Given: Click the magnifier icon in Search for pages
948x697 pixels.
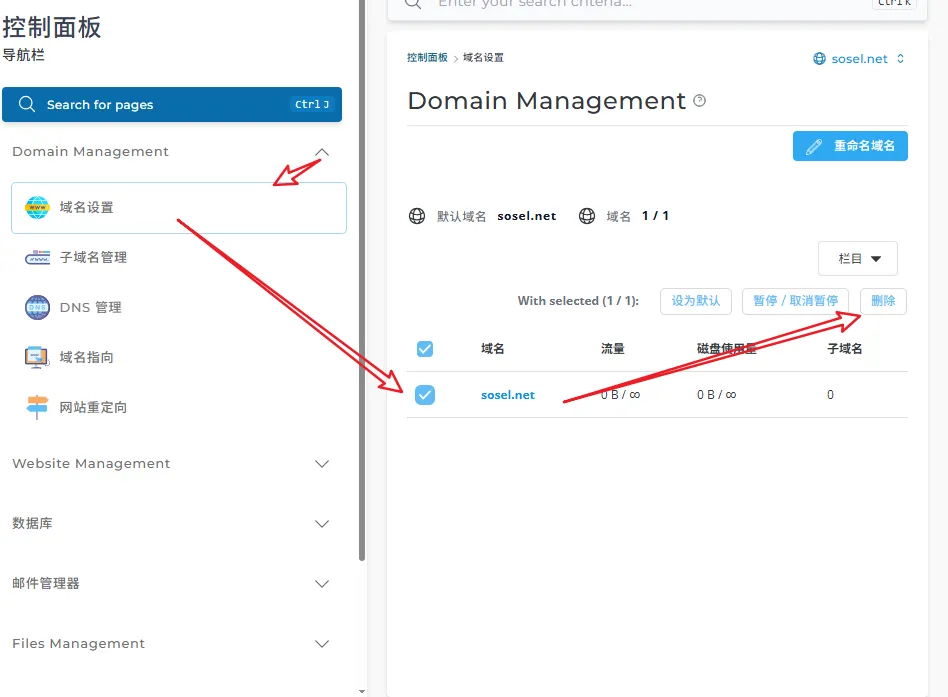Looking at the screenshot, I should (27, 104).
